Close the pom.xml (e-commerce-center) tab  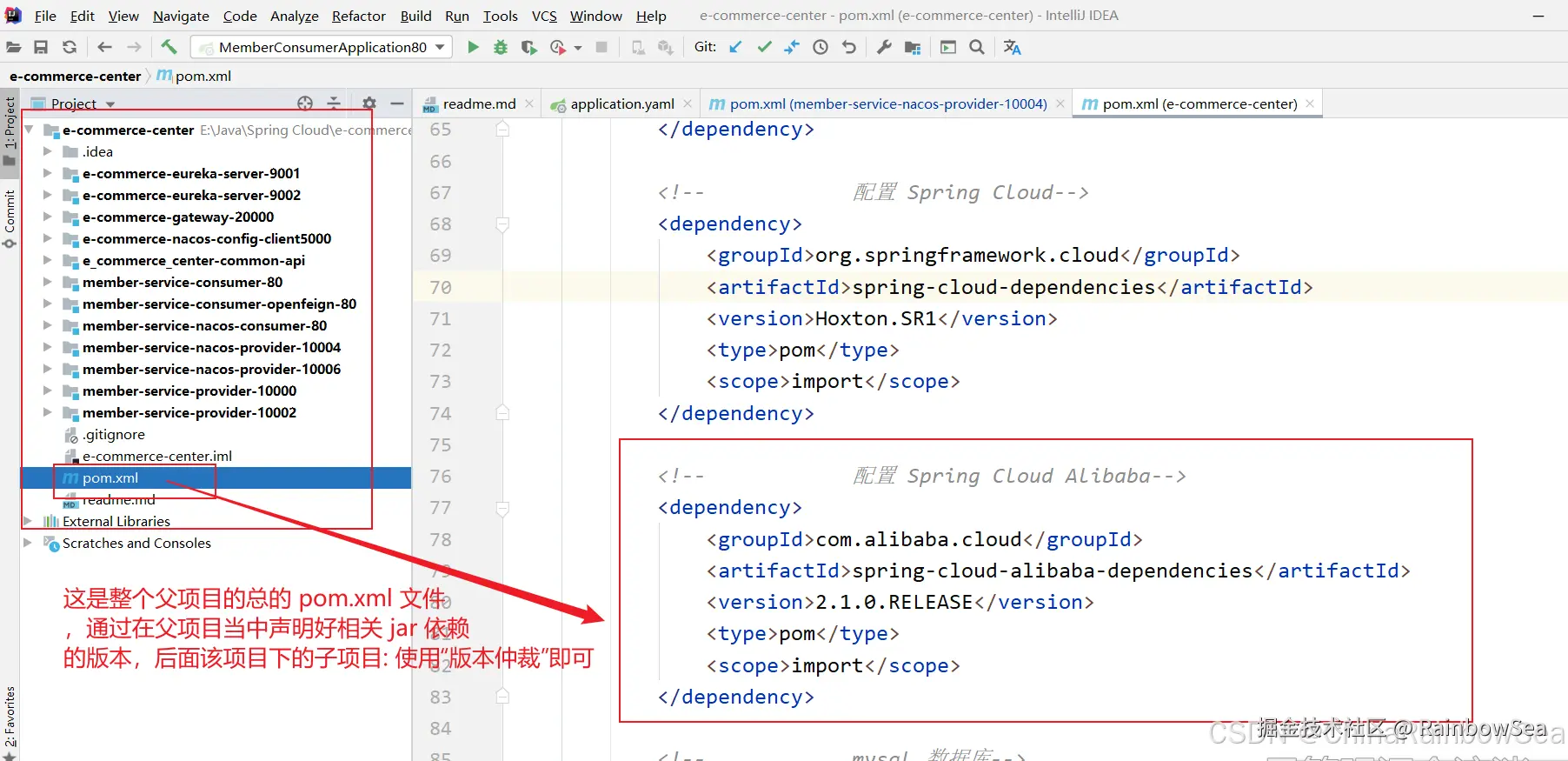pyautogui.click(x=1310, y=103)
